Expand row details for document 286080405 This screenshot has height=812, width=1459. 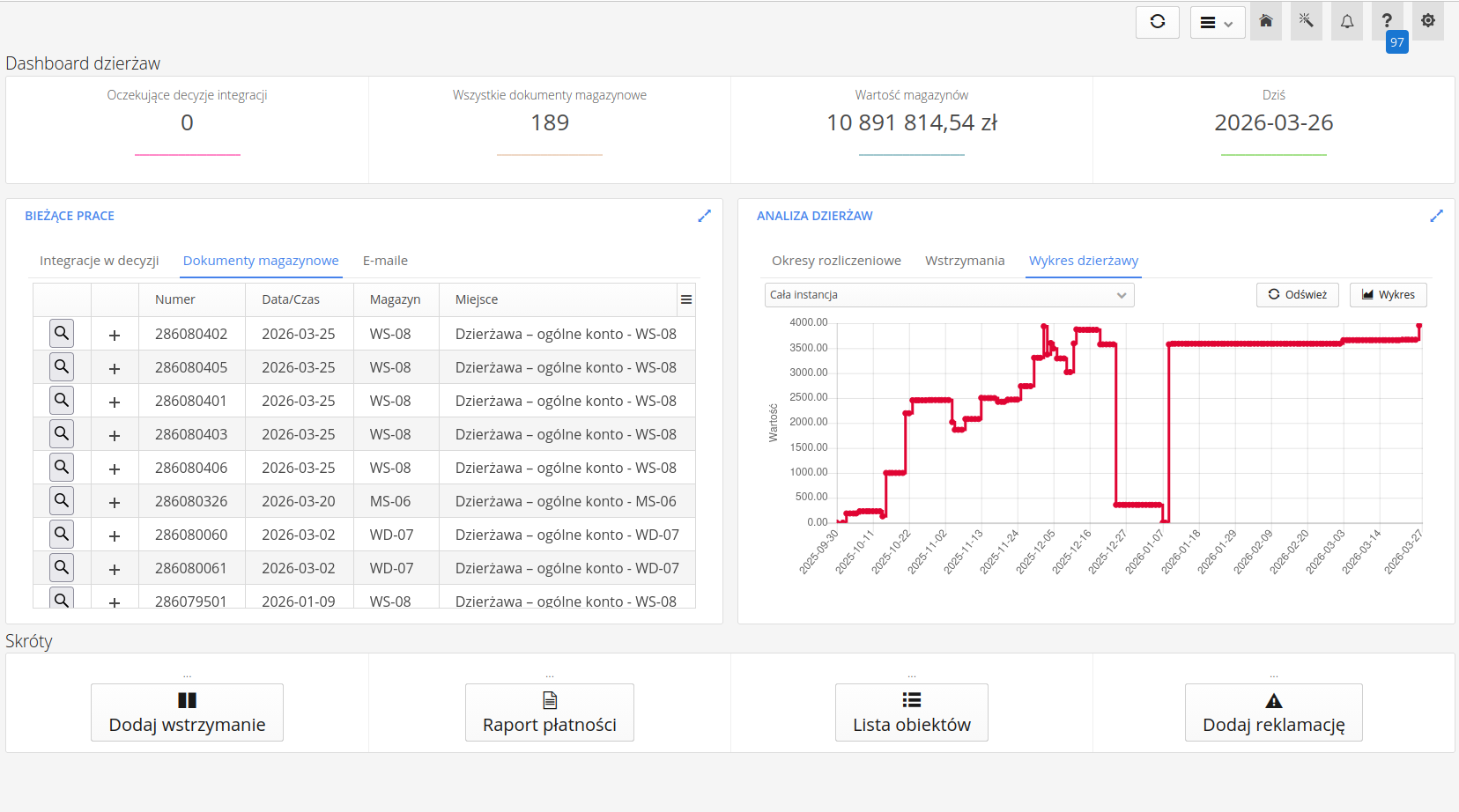point(115,368)
